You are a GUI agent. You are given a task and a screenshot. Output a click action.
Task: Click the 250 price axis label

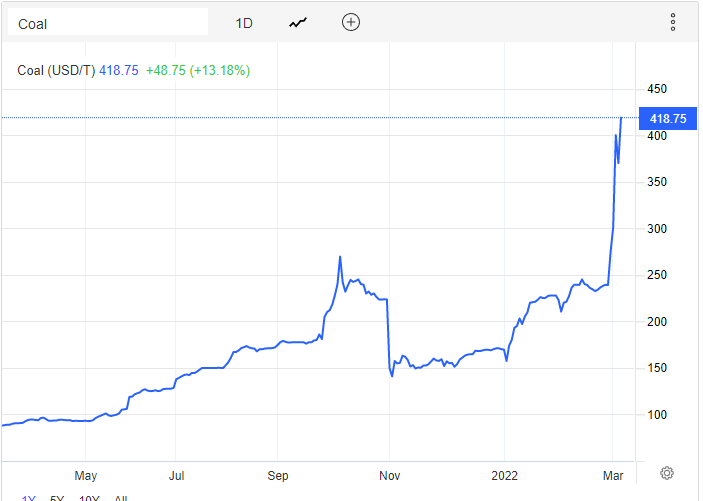(656, 274)
